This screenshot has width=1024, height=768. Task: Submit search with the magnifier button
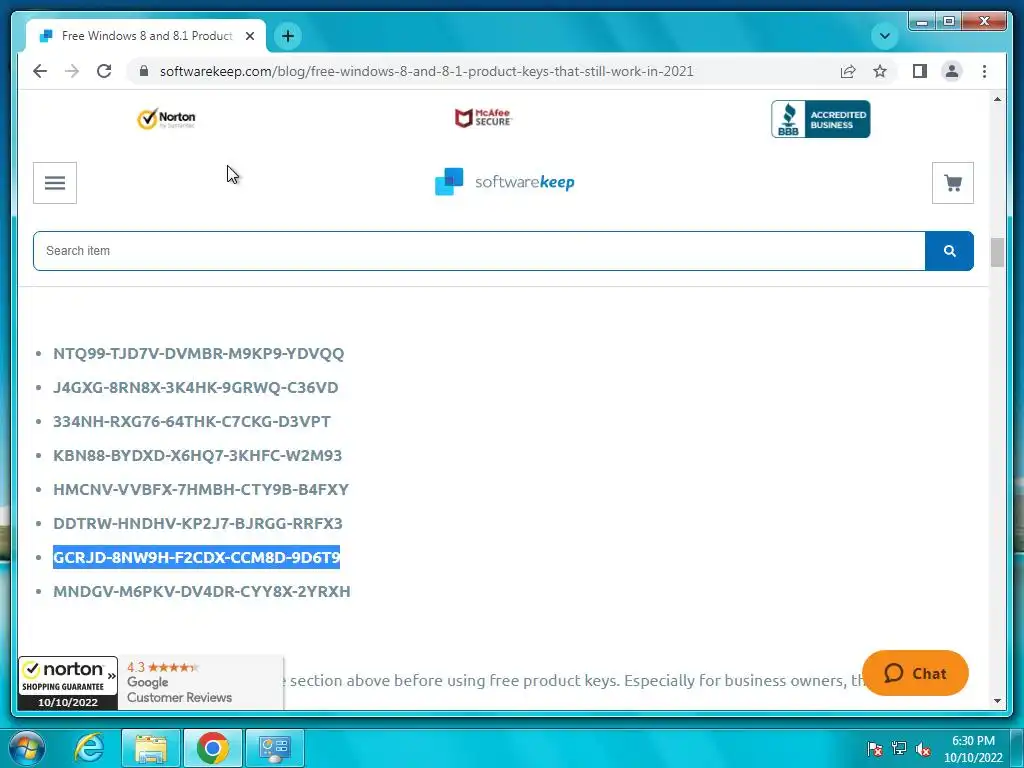pos(950,251)
